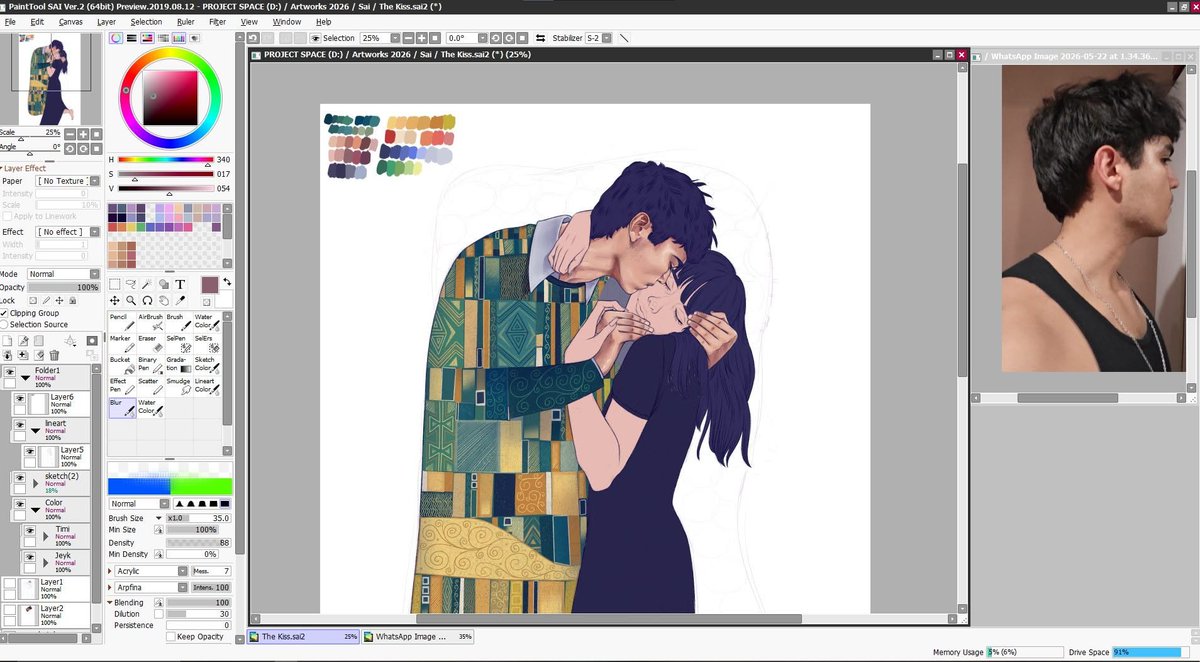Select the Eyedropper color picker tool
This screenshot has width=1200, height=662.
pyautogui.click(x=181, y=300)
